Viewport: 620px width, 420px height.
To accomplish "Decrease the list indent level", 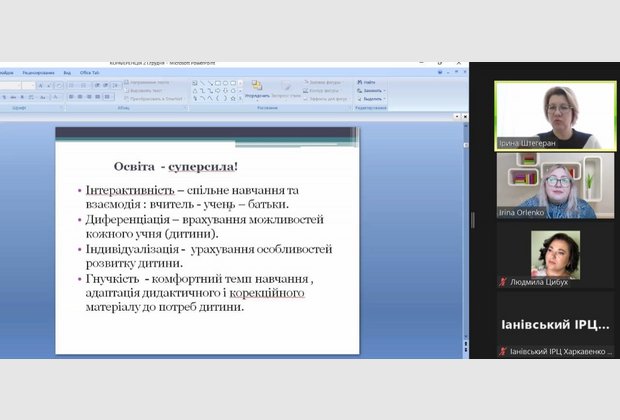I will (x=97, y=85).
